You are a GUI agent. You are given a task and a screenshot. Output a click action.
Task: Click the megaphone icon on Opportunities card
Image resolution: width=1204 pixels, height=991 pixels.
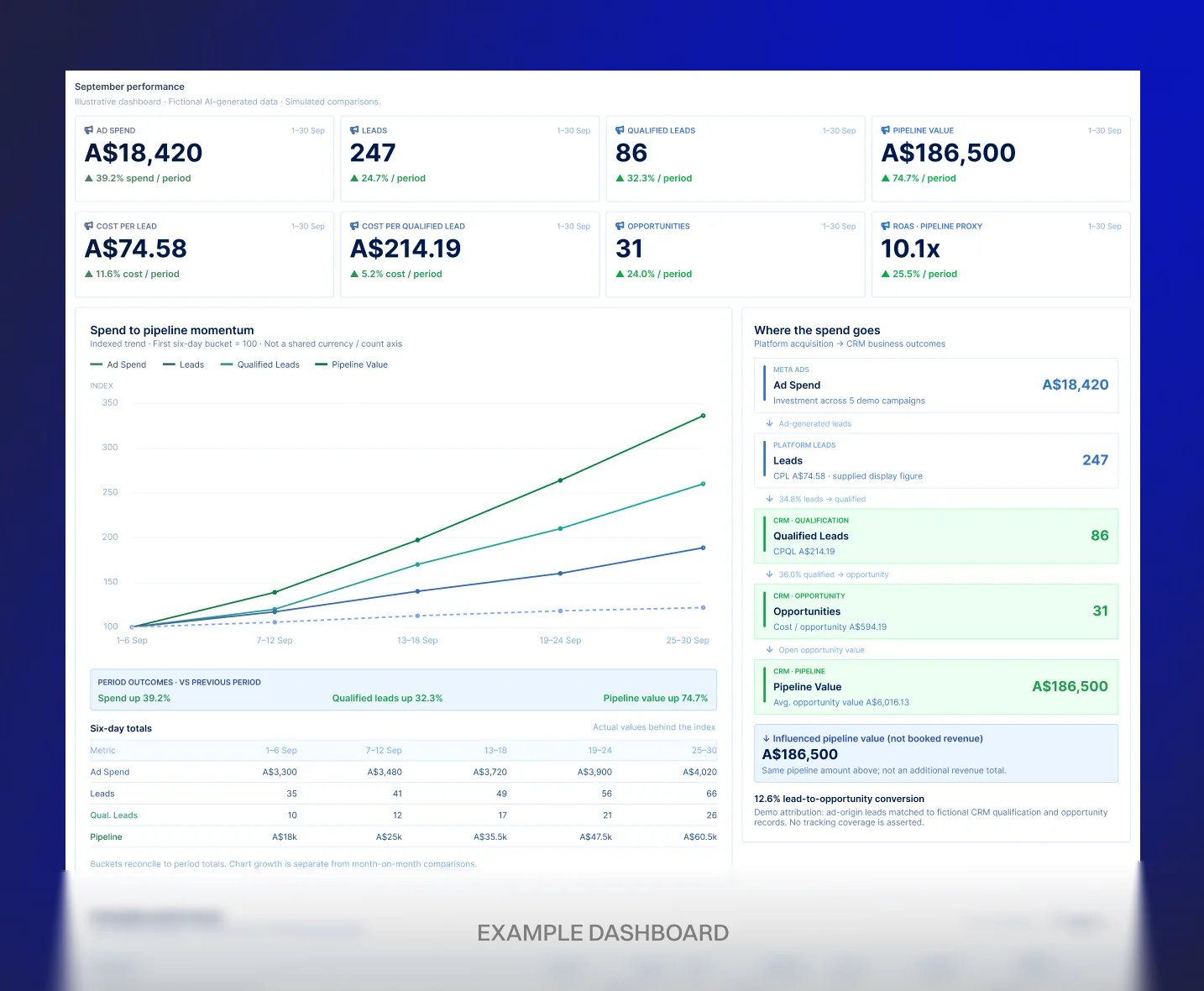[x=620, y=226]
